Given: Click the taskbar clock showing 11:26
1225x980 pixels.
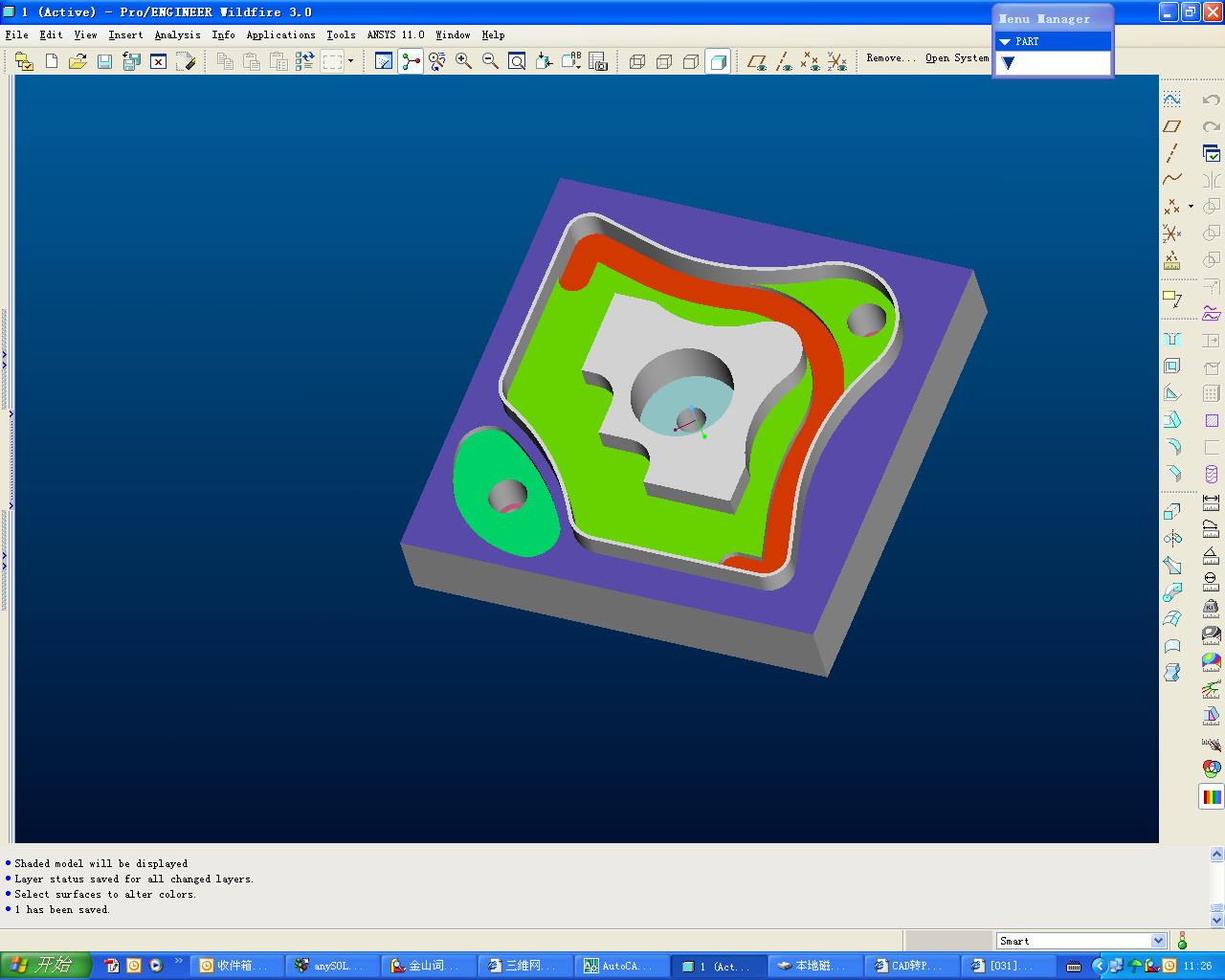Looking at the screenshot, I should 1197,966.
